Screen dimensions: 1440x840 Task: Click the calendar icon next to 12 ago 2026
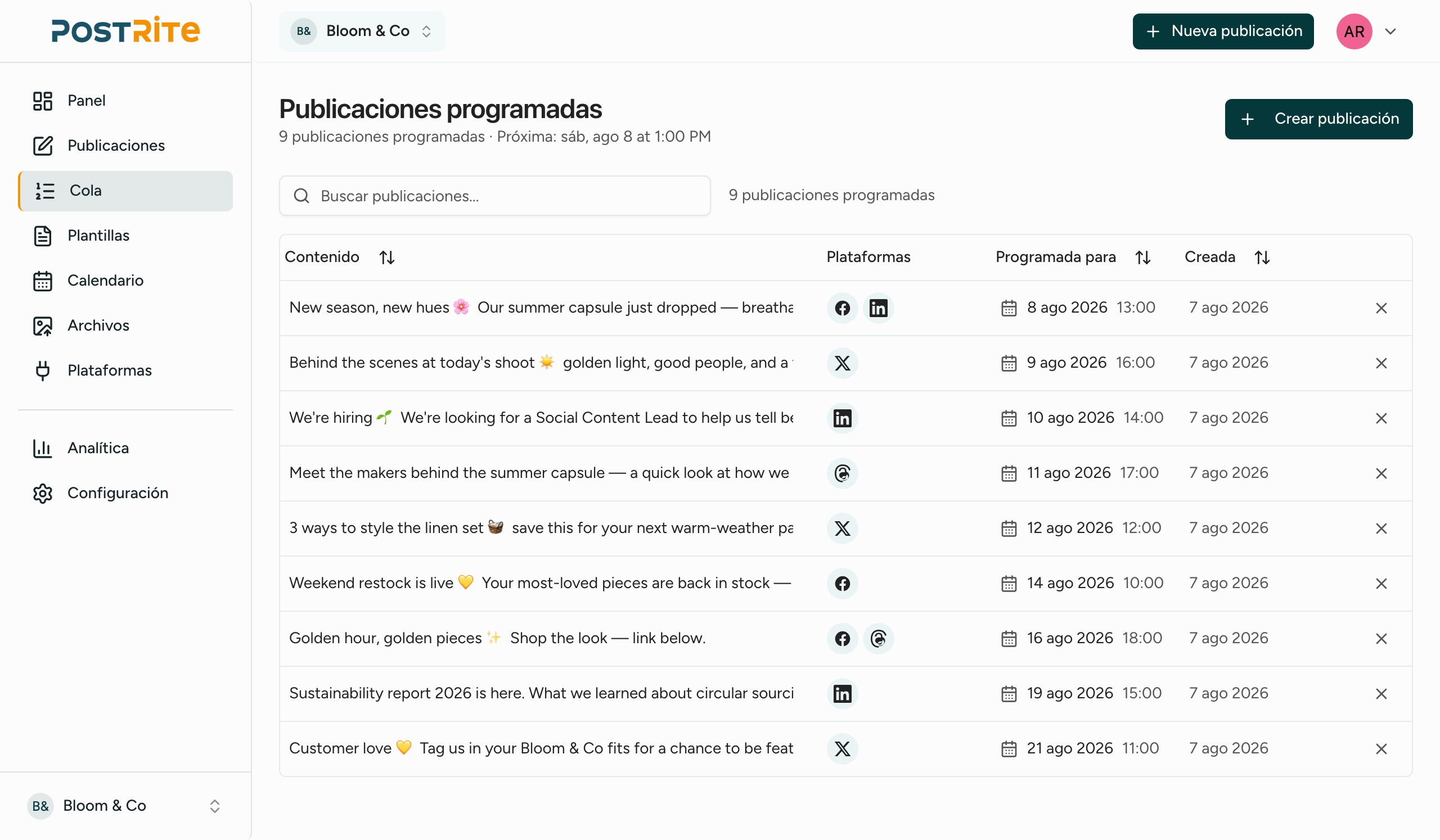coord(1009,528)
